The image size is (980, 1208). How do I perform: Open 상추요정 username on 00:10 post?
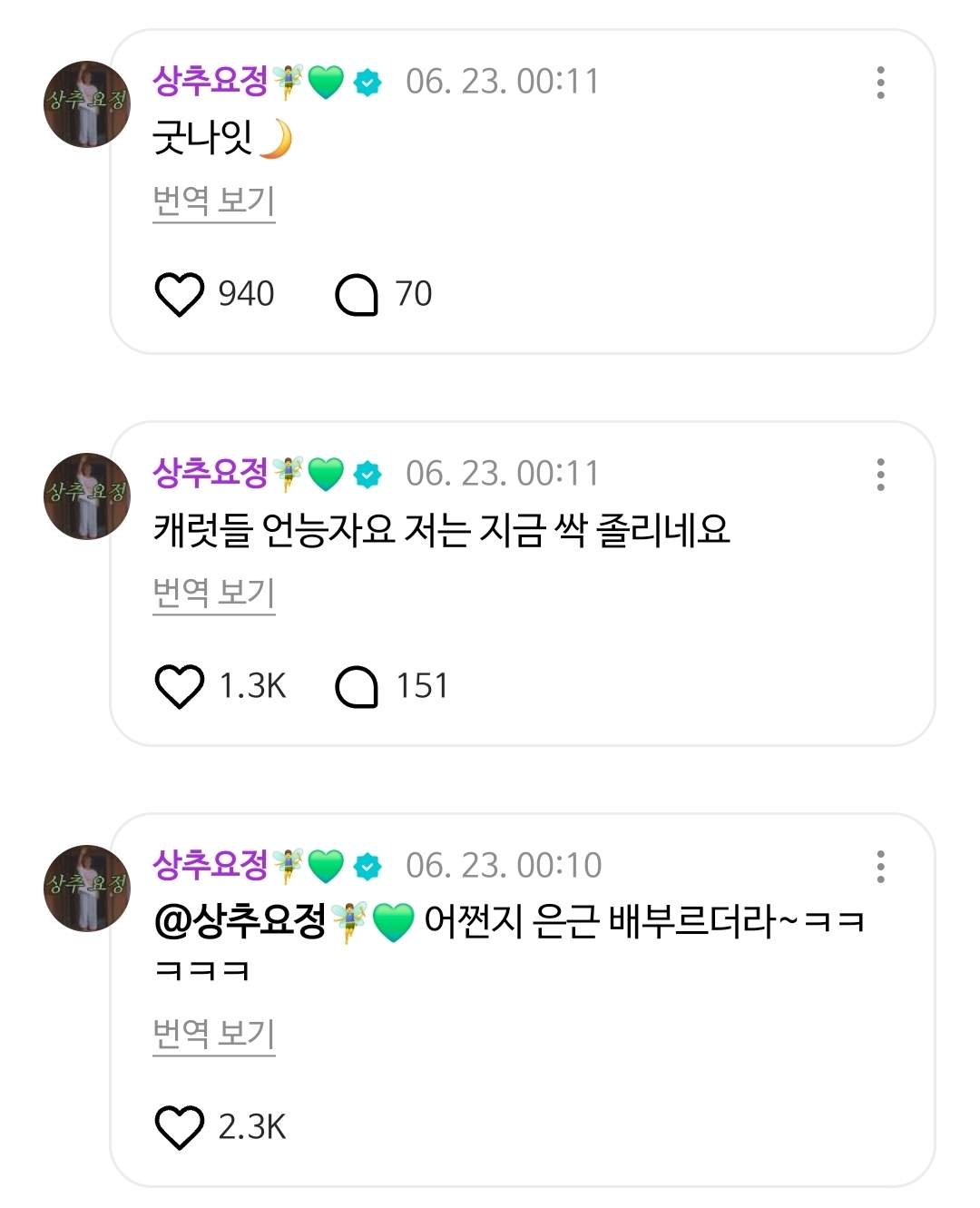[x=211, y=866]
